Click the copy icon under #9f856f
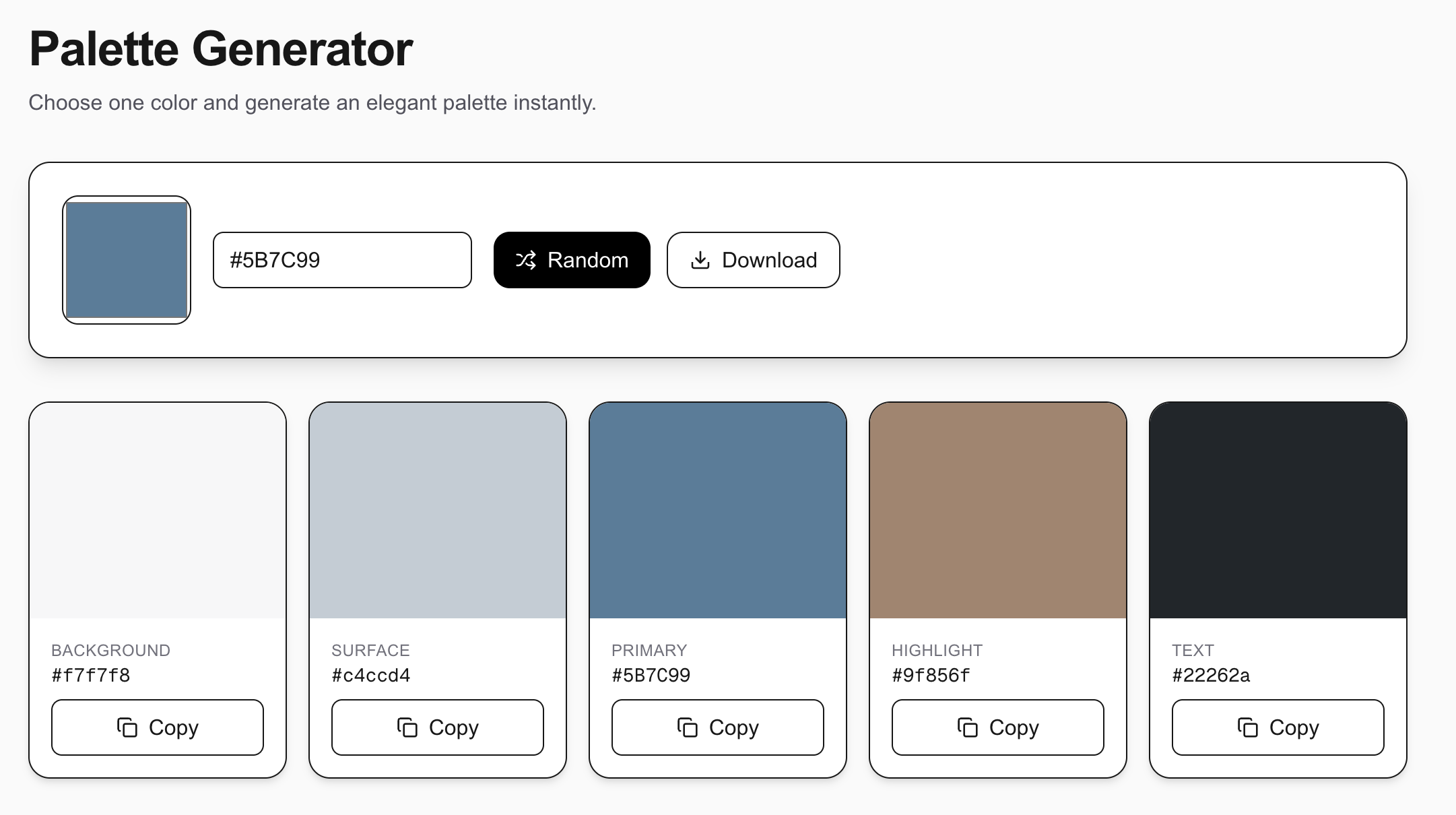The width and height of the screenshot is (1456, 815). (968, 727)
